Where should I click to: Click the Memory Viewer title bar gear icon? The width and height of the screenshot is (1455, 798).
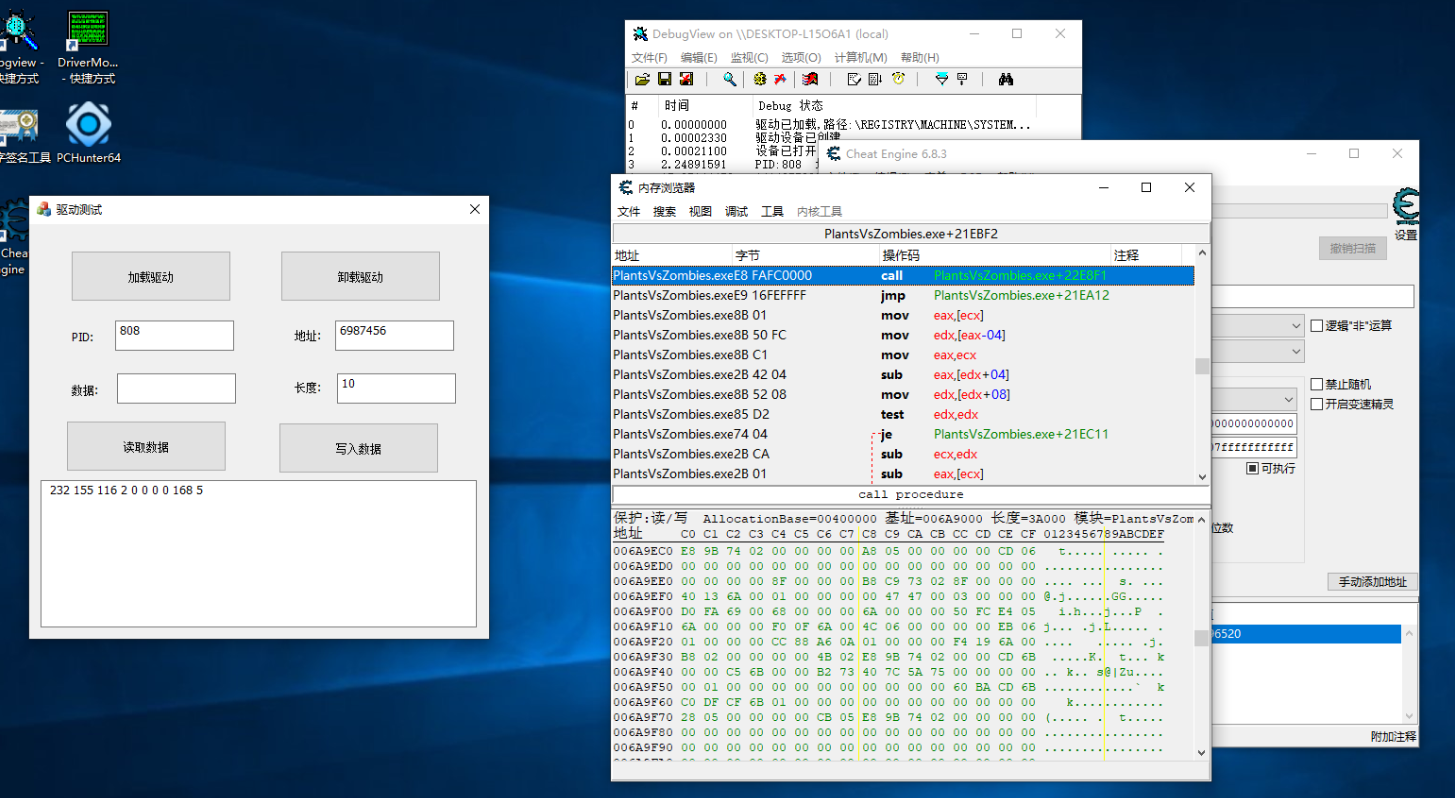point(626,187)
